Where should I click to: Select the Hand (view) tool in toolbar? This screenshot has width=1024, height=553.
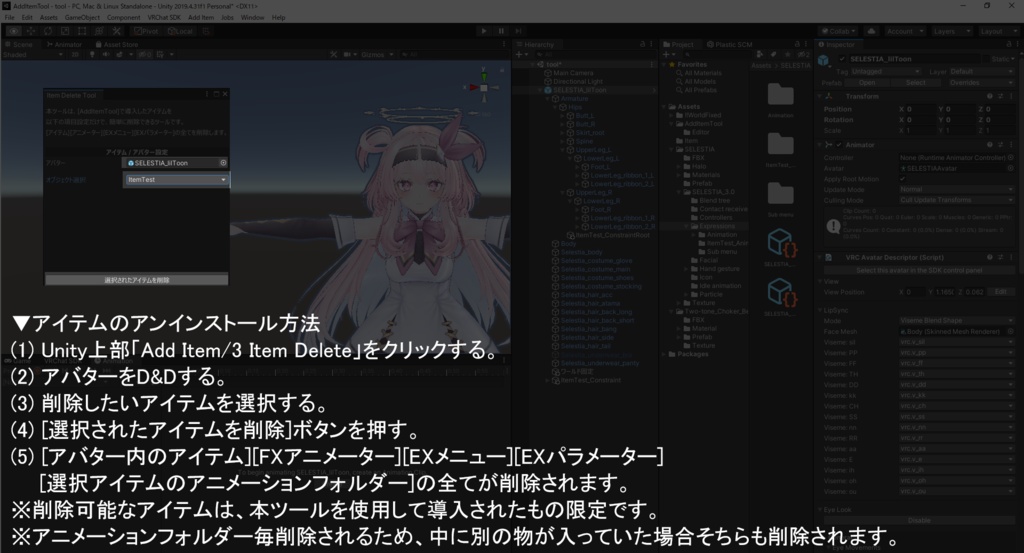(14, 31)
